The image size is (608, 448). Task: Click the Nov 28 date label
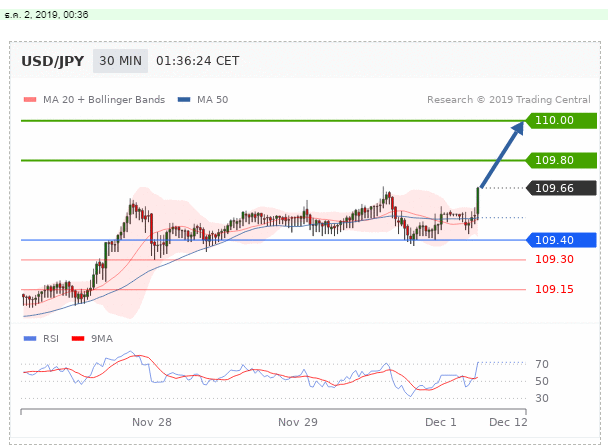pos(152,422)
